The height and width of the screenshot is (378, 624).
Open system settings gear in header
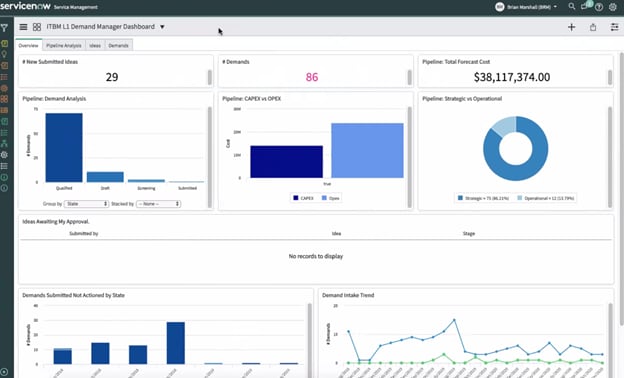613,7
